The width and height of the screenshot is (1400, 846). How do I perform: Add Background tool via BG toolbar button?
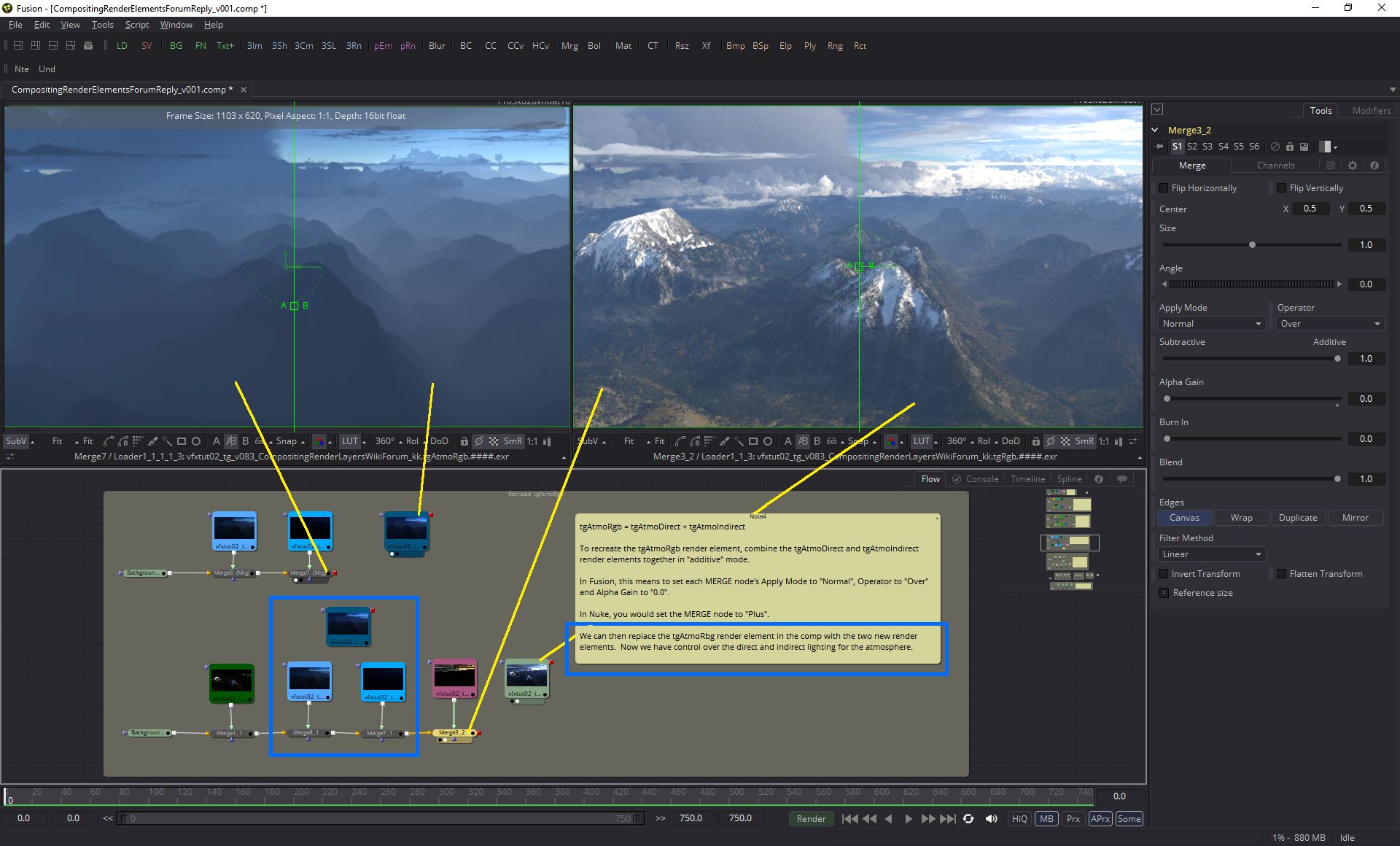[x=176, y=45]
